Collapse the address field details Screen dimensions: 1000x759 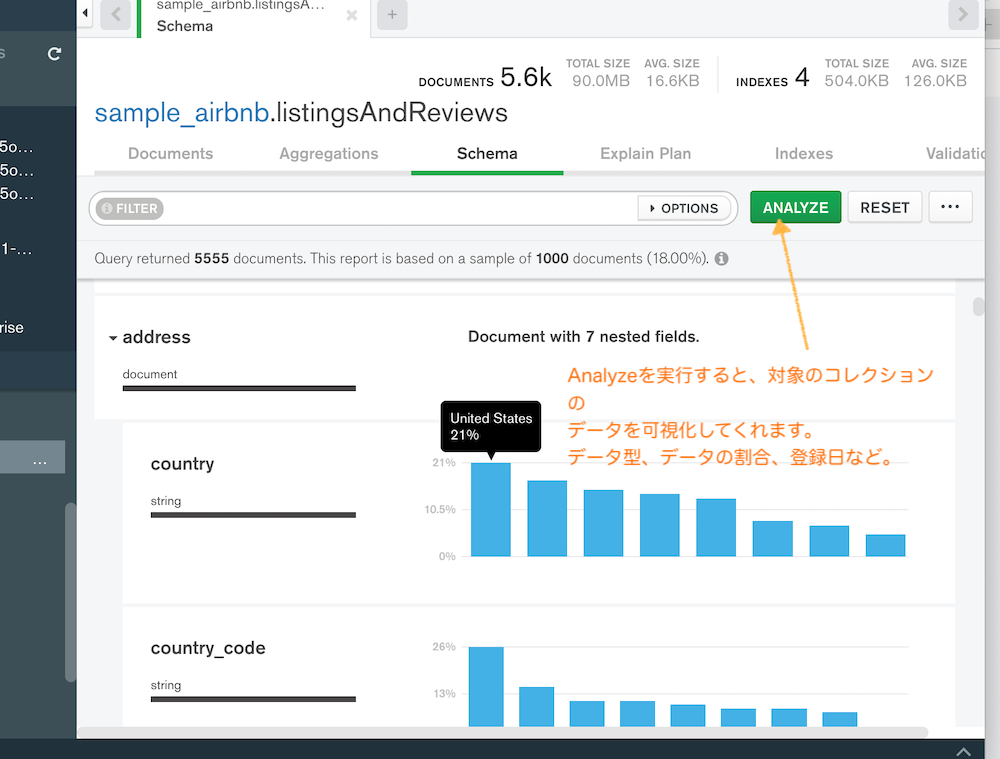113,337
